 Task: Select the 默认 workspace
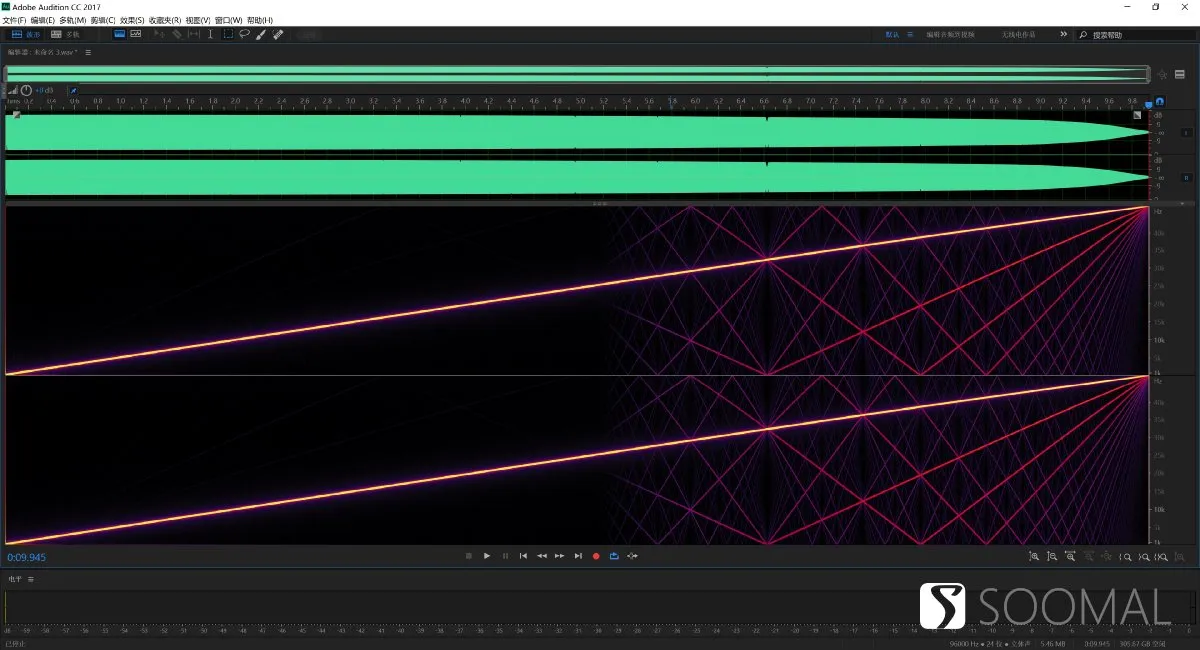[x=892, y=35]
